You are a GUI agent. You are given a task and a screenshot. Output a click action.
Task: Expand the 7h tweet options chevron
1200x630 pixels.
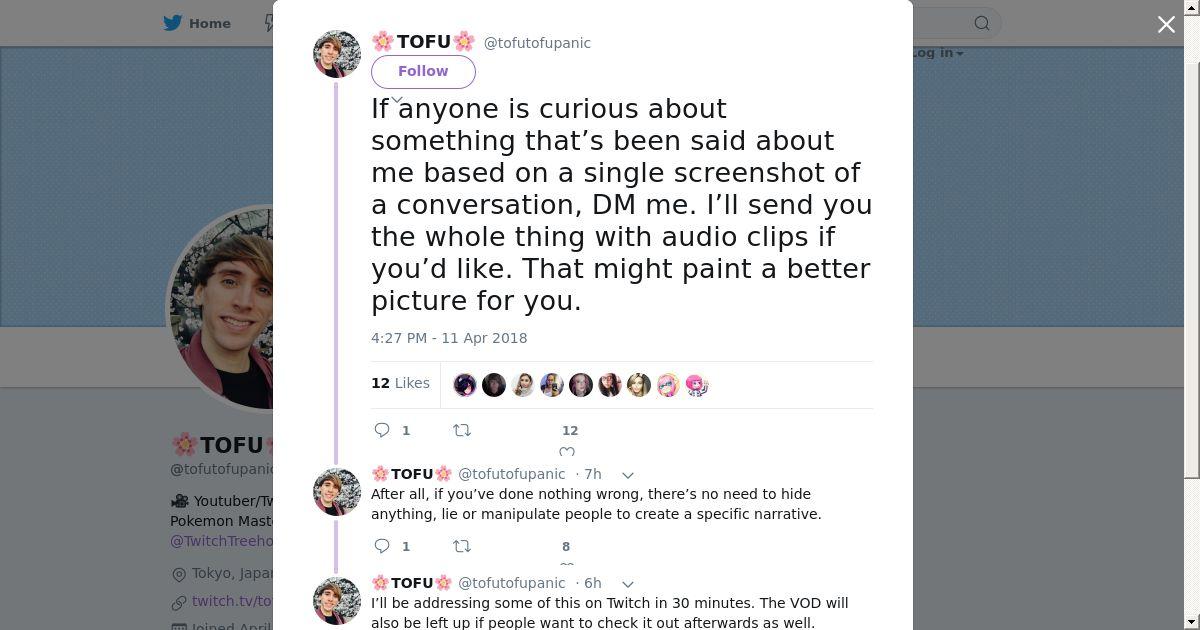628,475
